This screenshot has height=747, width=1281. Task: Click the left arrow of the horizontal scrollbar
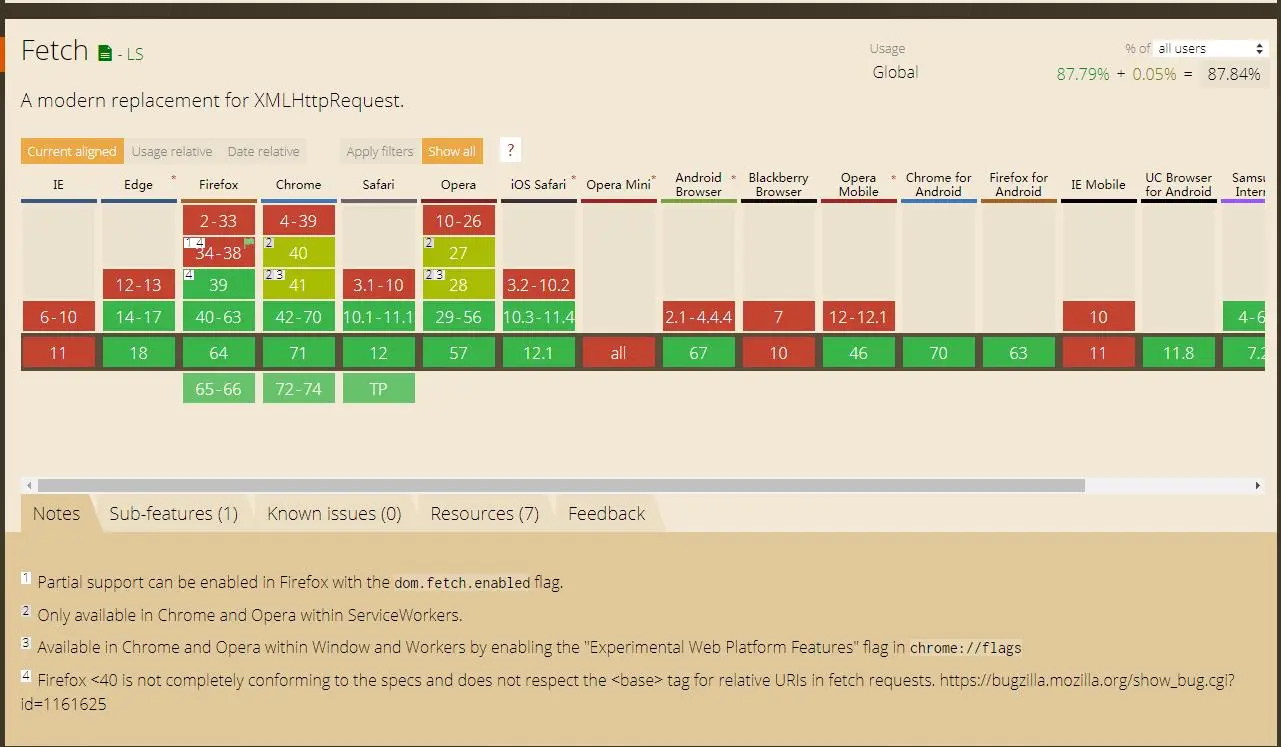(28, 486)
